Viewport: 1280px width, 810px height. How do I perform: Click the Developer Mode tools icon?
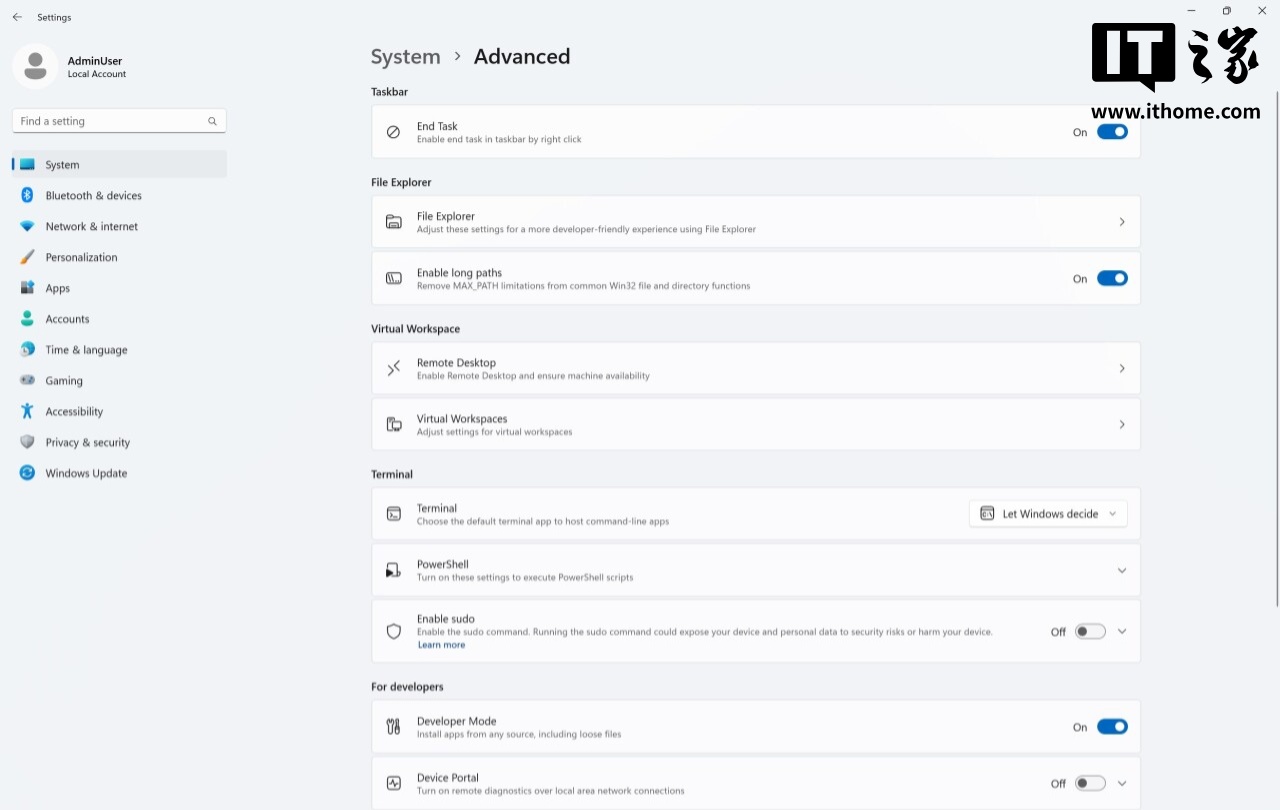[394, 727]
